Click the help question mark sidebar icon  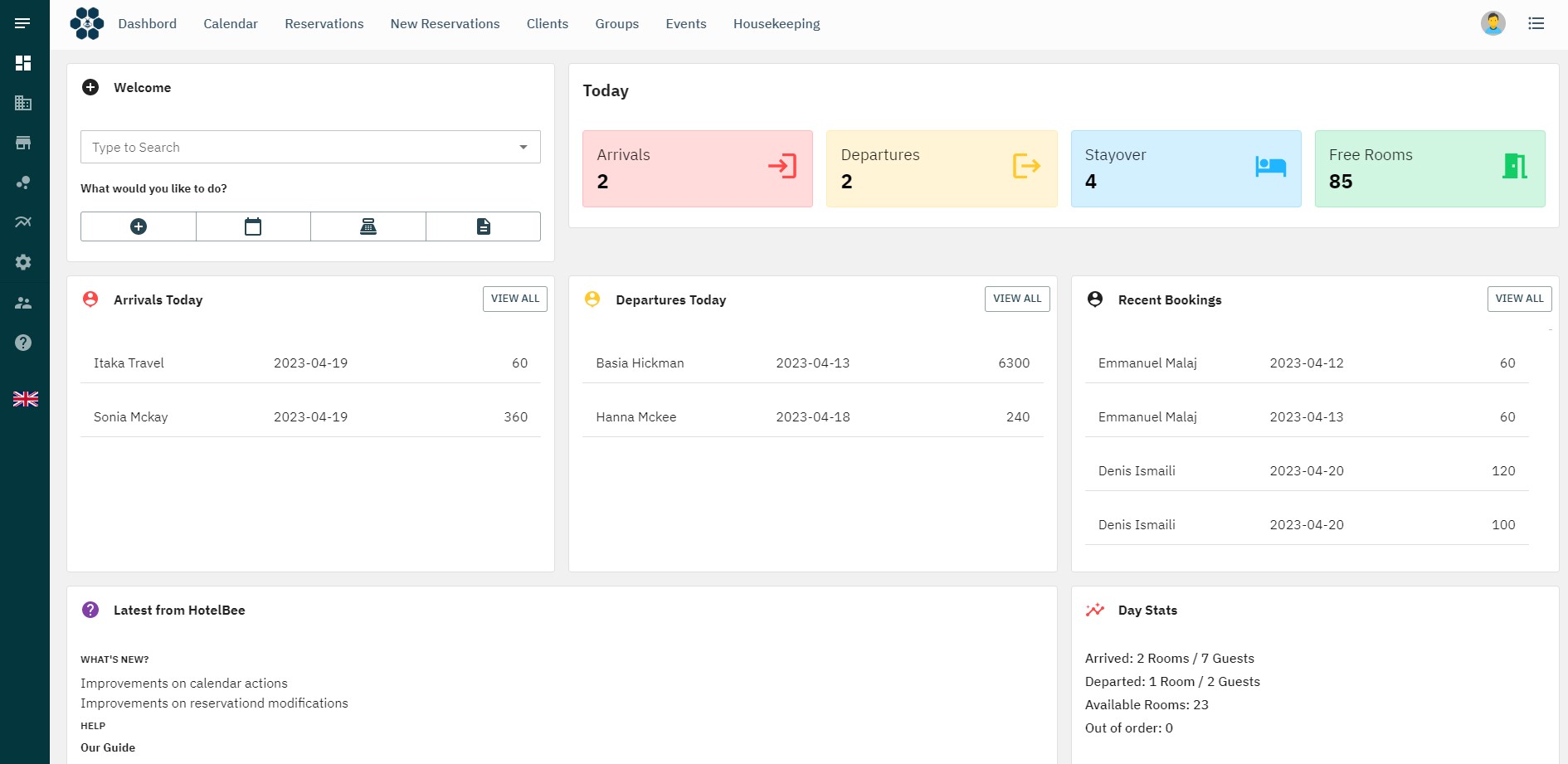(x=23, y=343)
